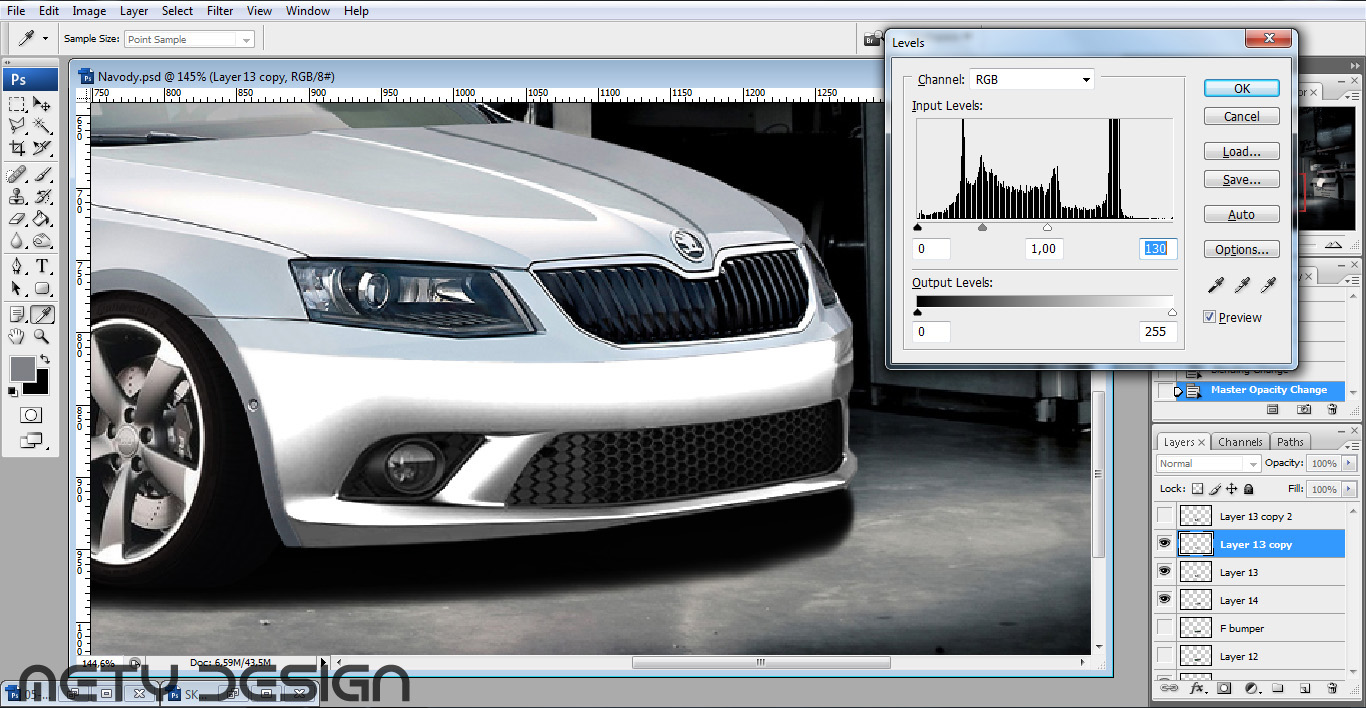Show the Layer 13 copy 2 layer
This screenshot has height=708, width=1366.
point(1164,516)
